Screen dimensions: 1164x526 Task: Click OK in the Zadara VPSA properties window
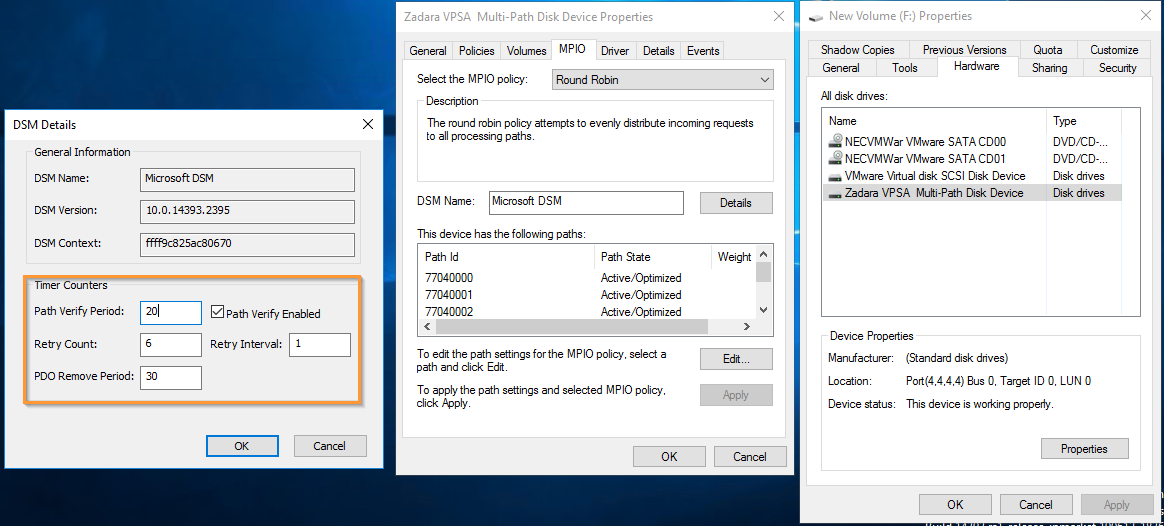[669, 456]
